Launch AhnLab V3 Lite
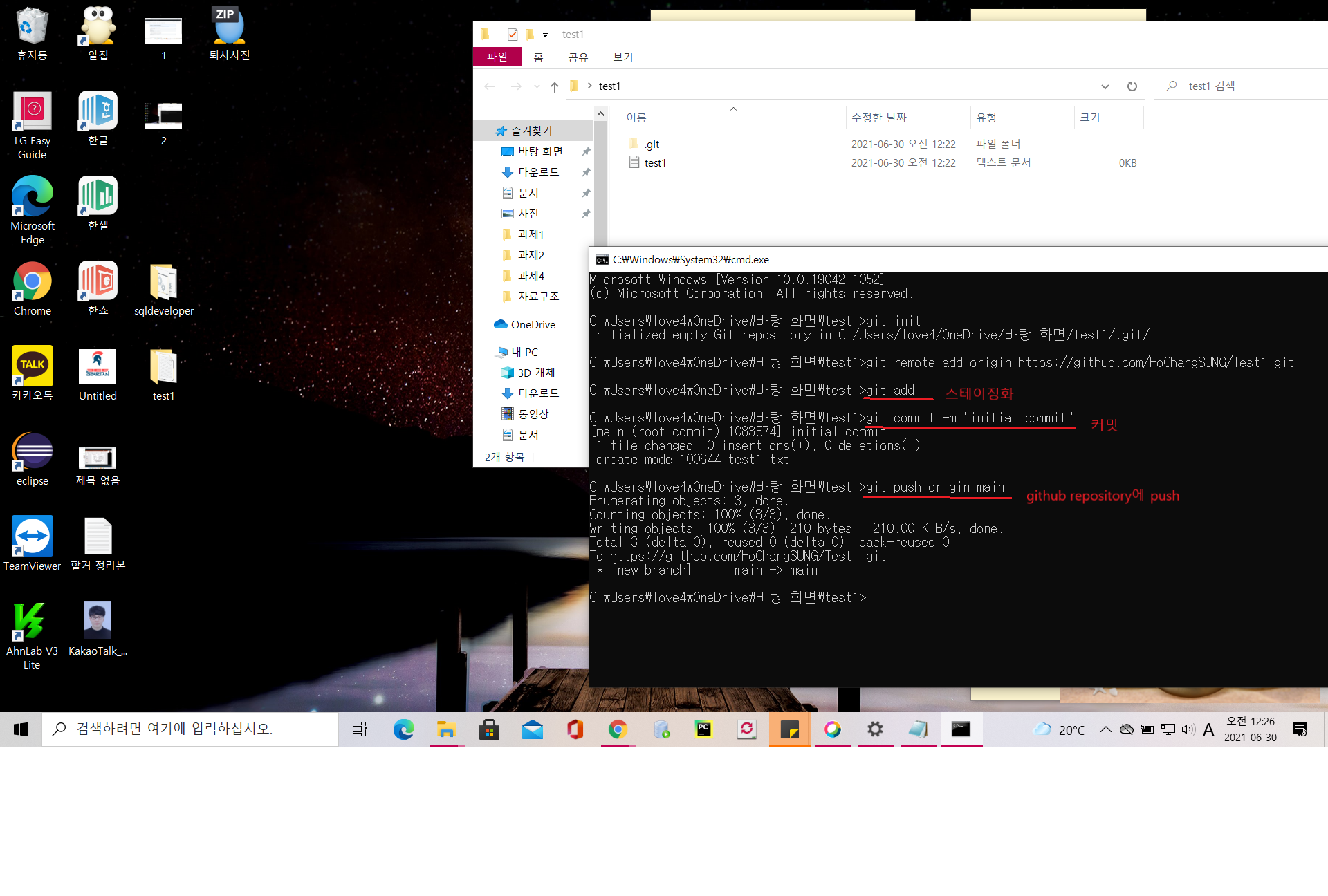 click(32, 619)
